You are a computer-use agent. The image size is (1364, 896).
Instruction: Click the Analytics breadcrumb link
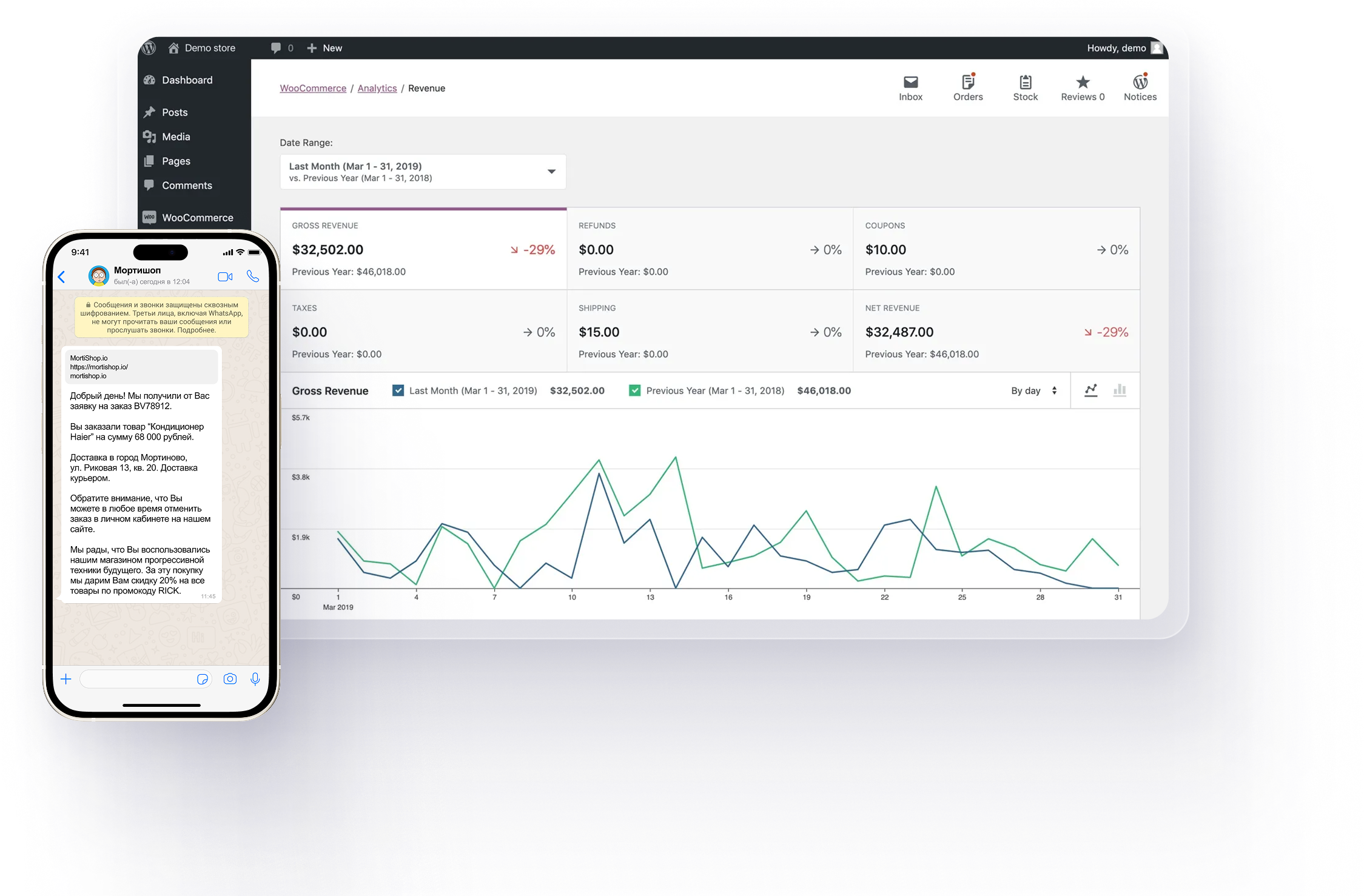(x=377, y=88)
